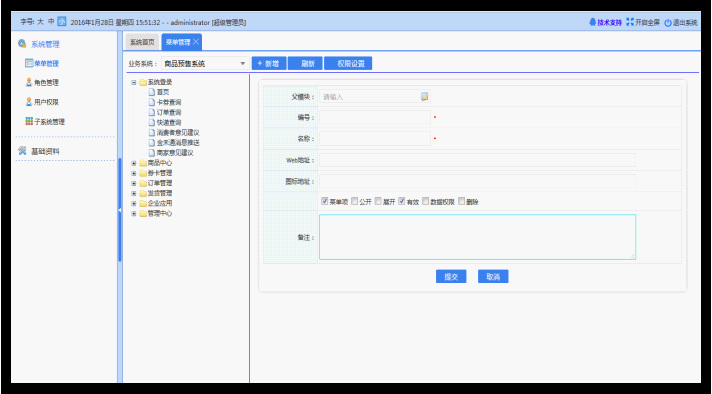Expand the 发货管理 tree node
The width and height of the screenshot is (712, 394).
point(134,193)
